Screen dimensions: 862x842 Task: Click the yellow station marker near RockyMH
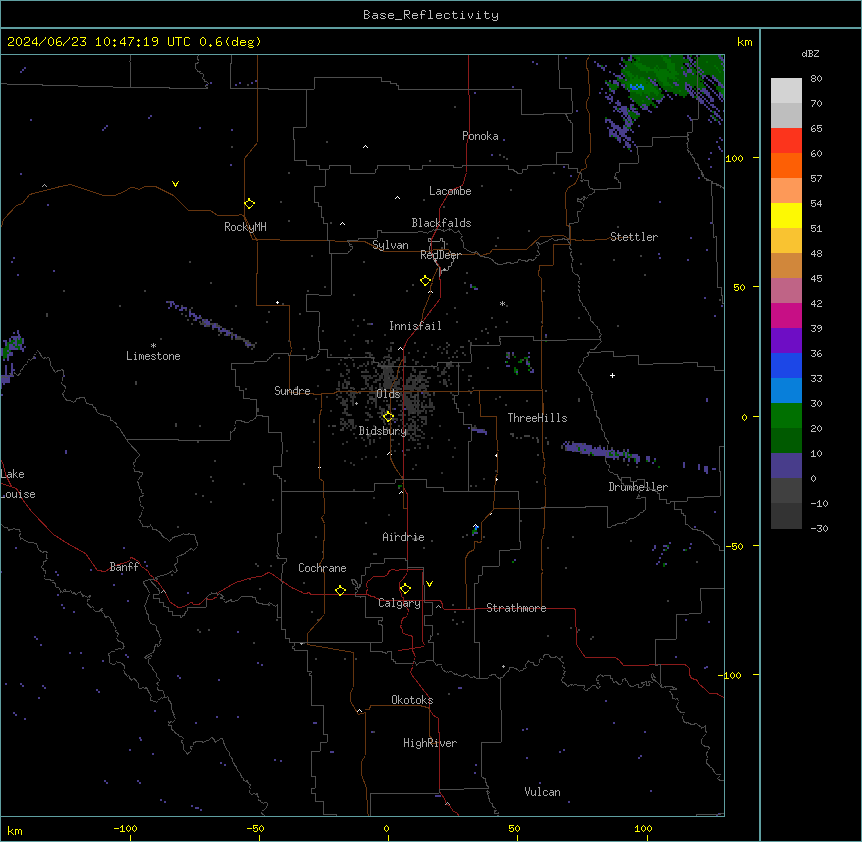point(250,203)
